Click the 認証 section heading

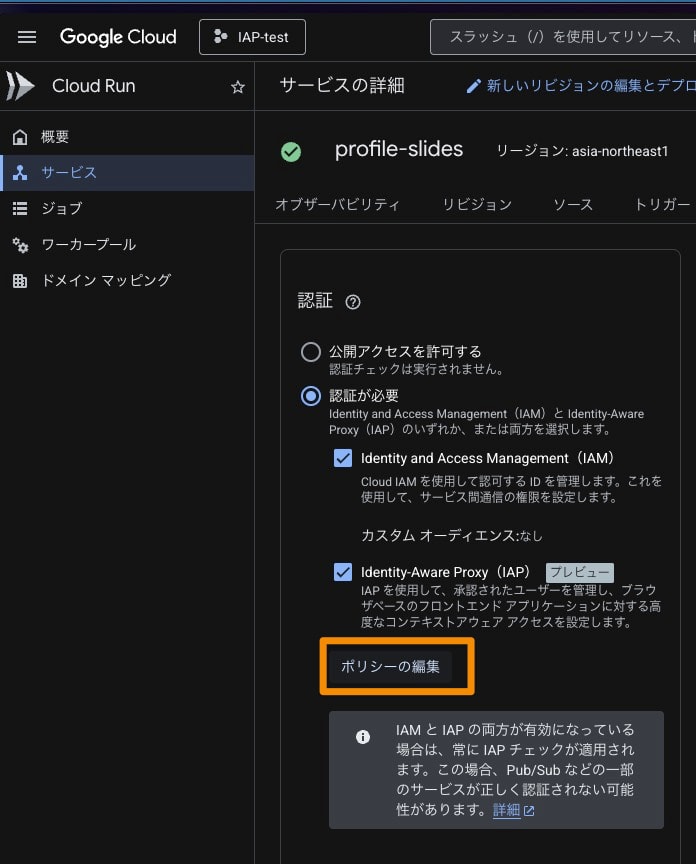tap(315, 301)
